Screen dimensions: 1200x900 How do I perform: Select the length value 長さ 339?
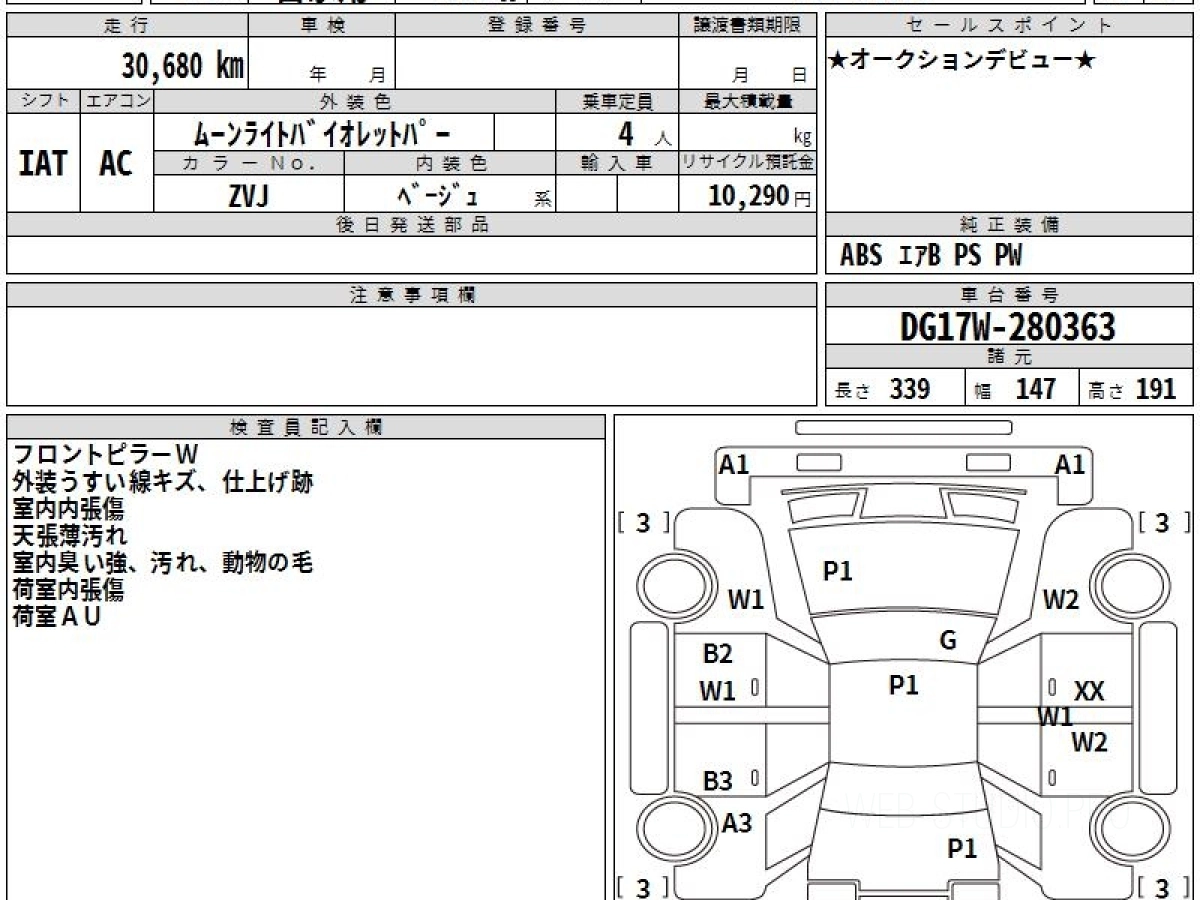coord(883,390)
